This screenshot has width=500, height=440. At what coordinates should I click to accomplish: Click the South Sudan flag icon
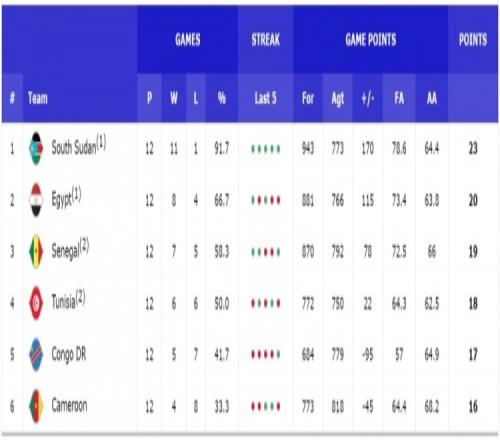point(36,149)
